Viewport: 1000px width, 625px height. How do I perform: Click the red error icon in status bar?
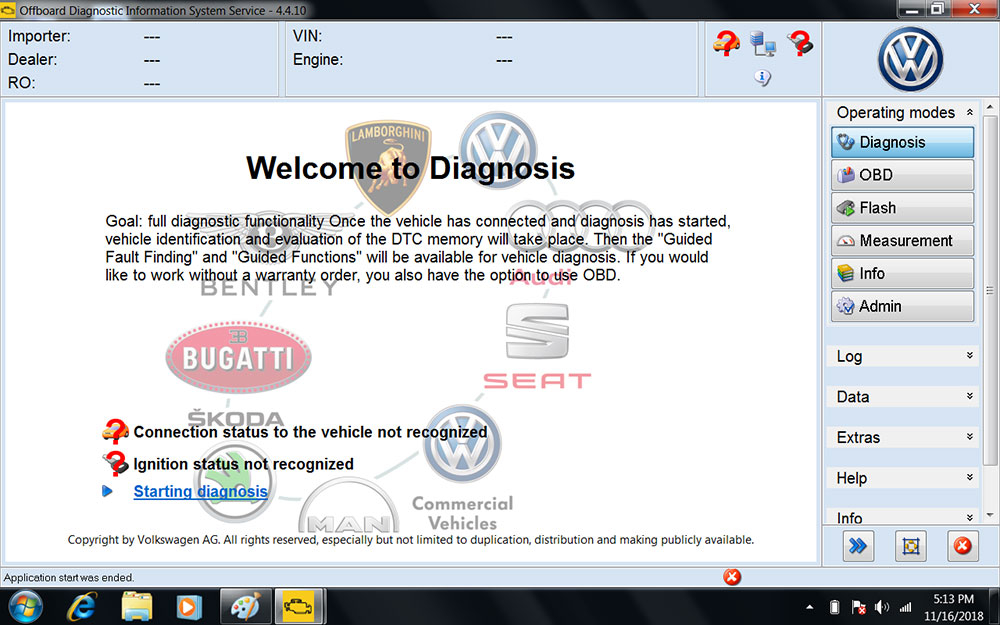point(732,577)
